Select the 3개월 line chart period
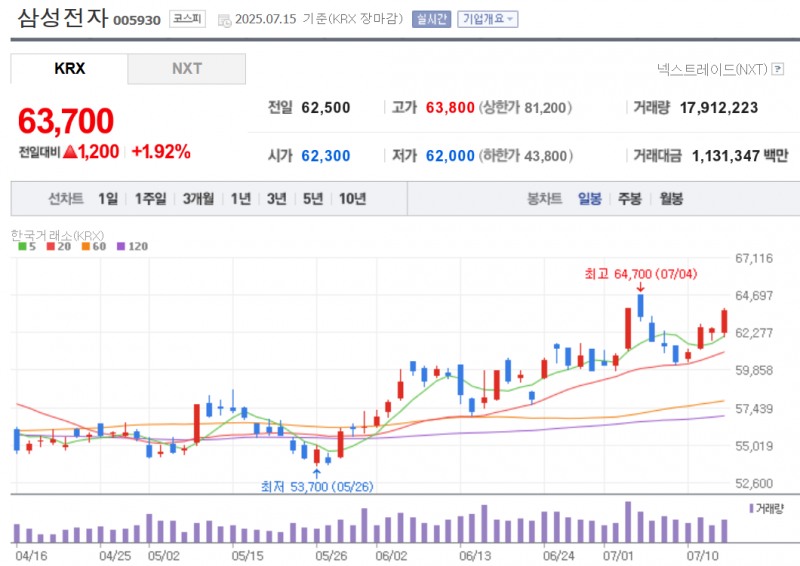 tap(198, 199)
